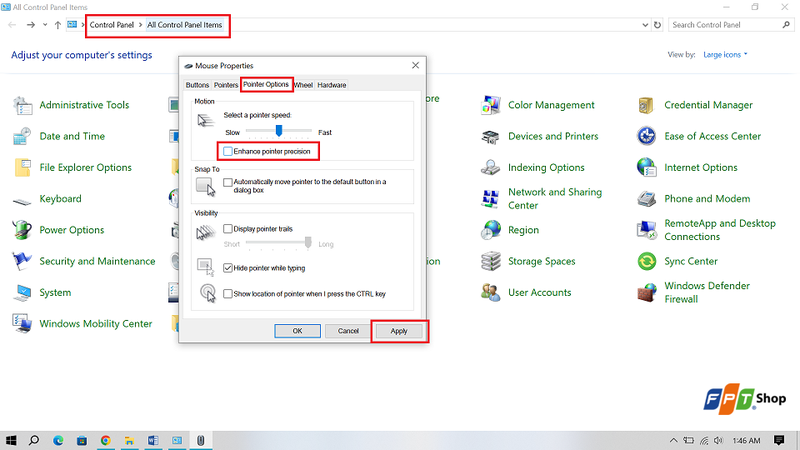Open the Indexing Options icon
This screenshot has height=450, width=800.
[x=491, y=167]
